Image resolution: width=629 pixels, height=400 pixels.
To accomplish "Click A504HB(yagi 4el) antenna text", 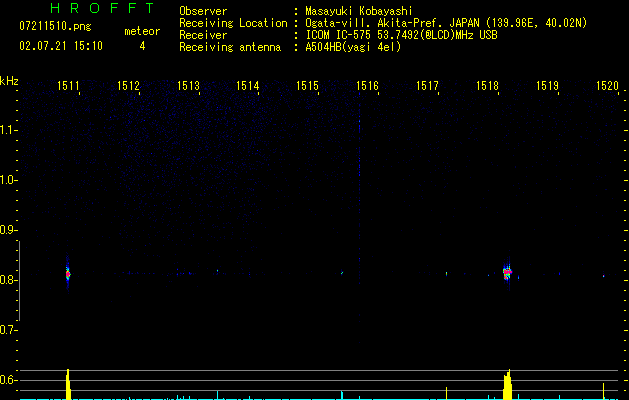I will click(353, 47).
